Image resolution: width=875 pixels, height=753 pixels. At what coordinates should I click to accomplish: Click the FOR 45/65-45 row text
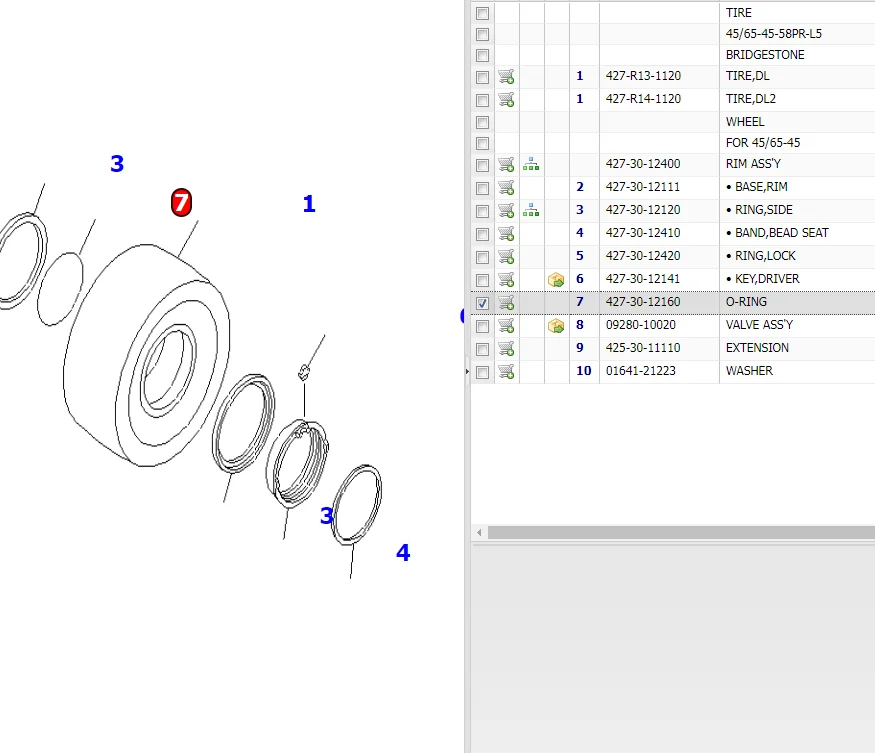point(763,143)
